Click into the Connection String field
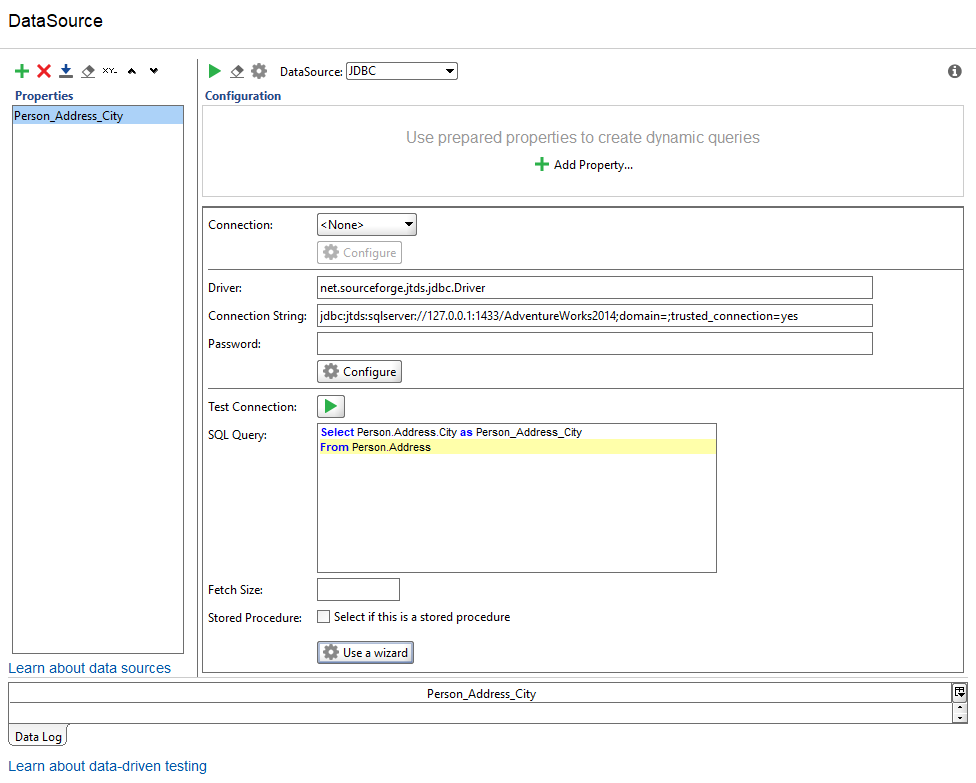976x783 pixels. point(594,316)
